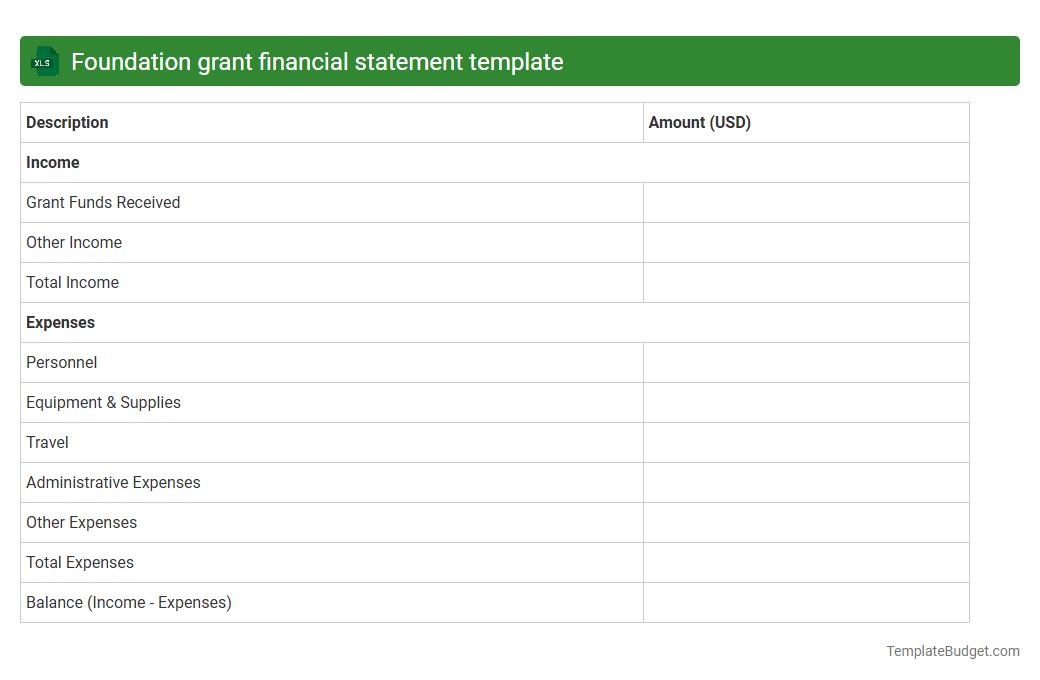Click the Total Expenses label
This screenshot has height=680, width=1040.
click(x=79, y=562)
